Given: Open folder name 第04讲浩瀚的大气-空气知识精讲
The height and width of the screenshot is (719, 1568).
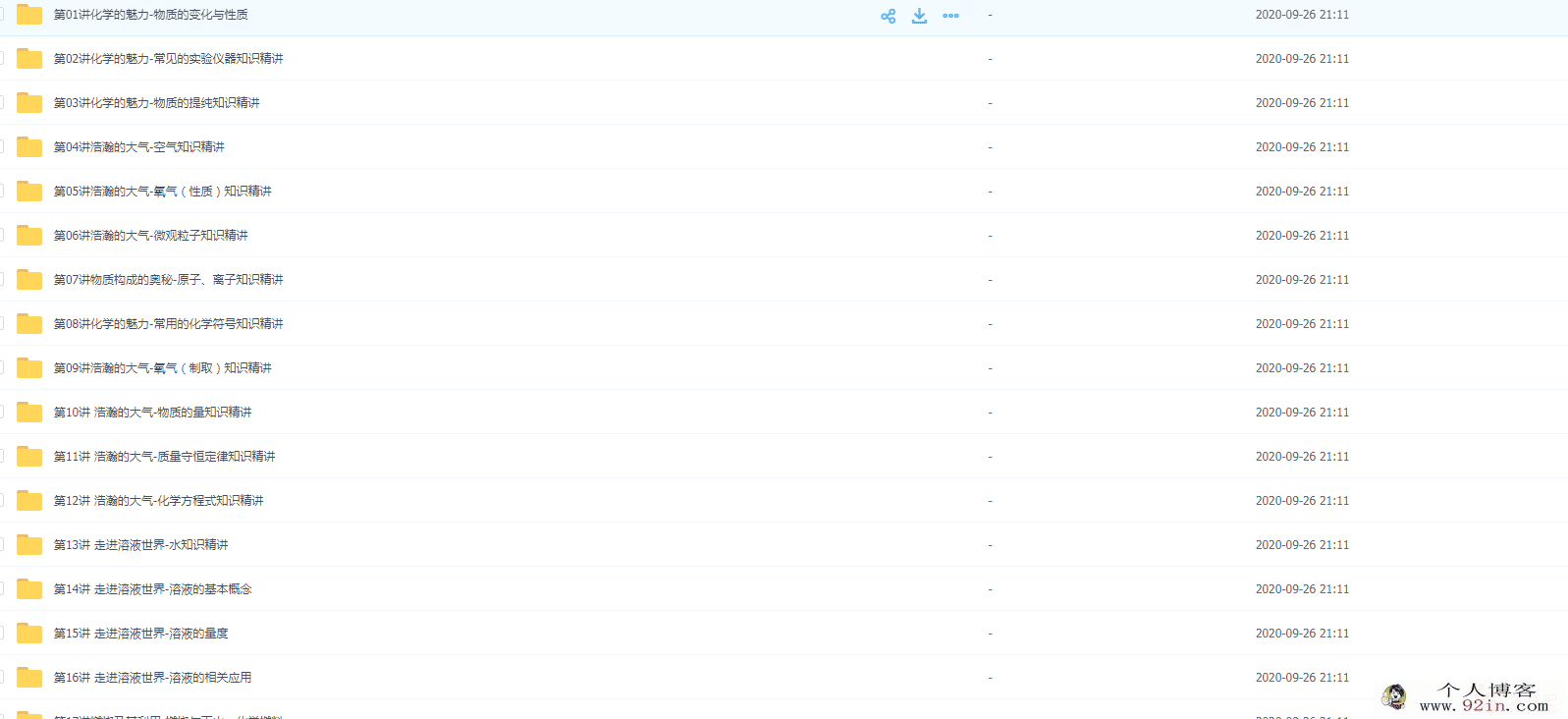Looking at the screenshot, I should (138, 147).
